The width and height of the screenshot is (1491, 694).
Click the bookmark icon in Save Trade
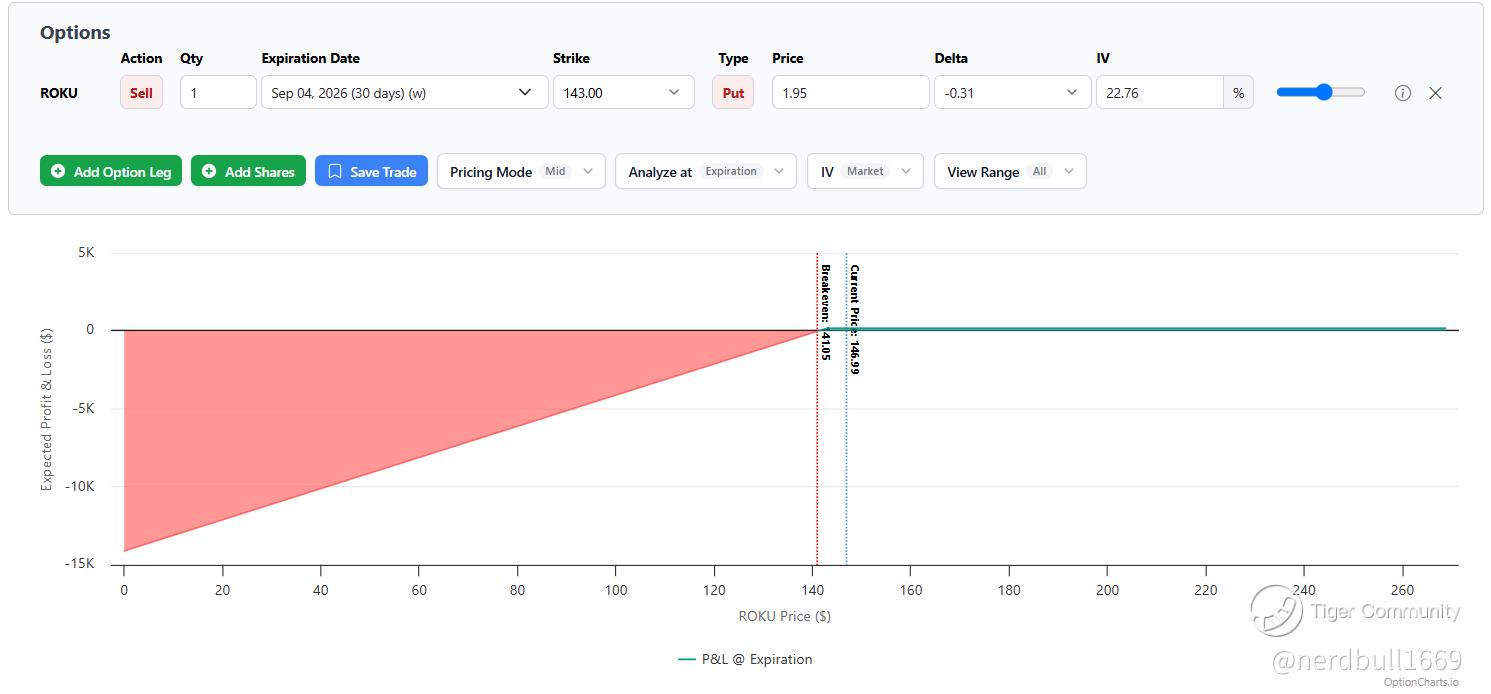[335, 171]
